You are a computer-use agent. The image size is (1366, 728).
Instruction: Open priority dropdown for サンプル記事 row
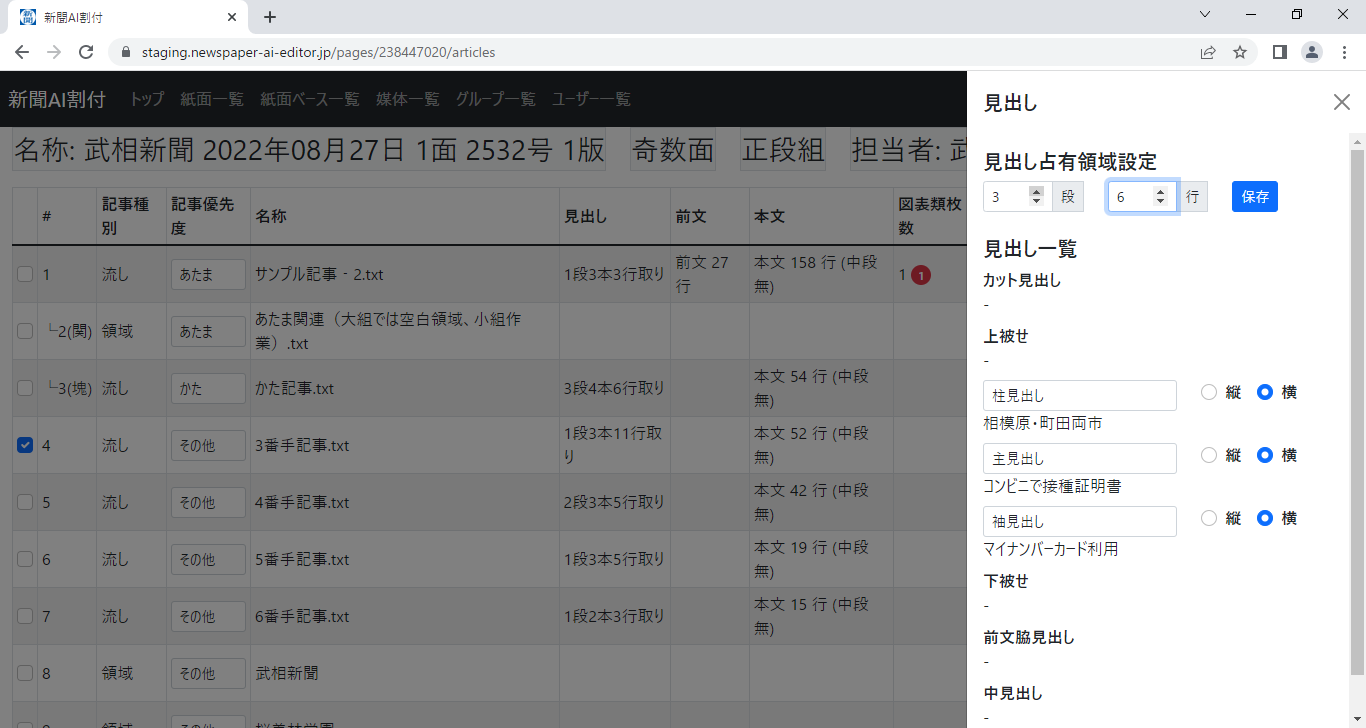click(x=208, y=275)
